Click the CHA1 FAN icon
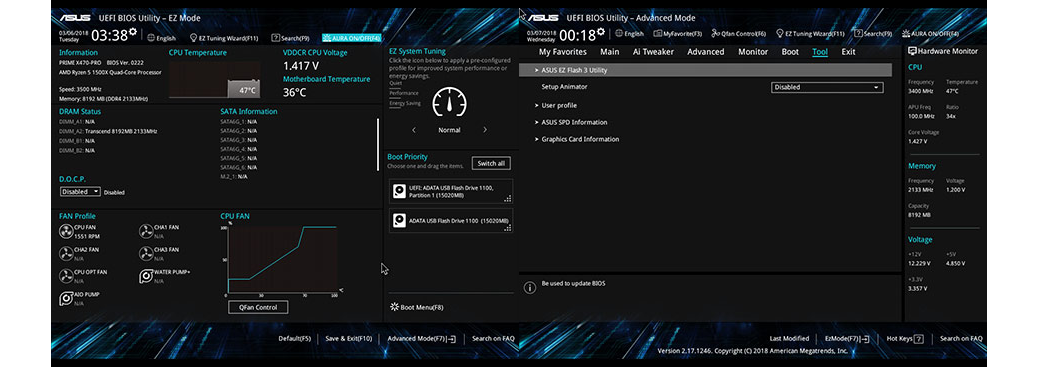The height and width of the screenshot is (367, 1038). (x=146, y=231)
